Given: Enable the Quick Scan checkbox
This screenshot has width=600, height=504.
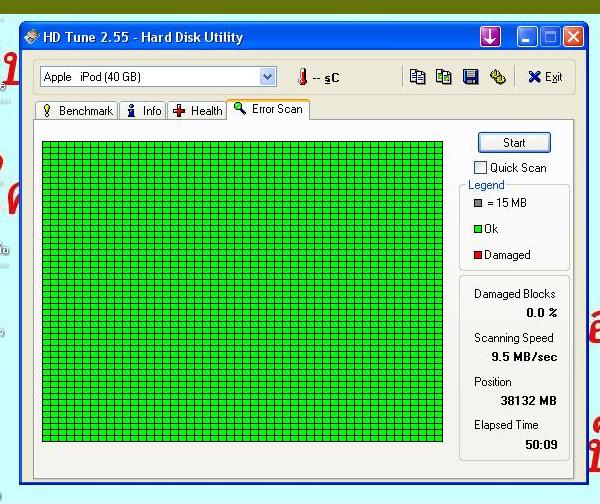Looking at the screenshot, I should pyautogui.click(x=481, y=168).
